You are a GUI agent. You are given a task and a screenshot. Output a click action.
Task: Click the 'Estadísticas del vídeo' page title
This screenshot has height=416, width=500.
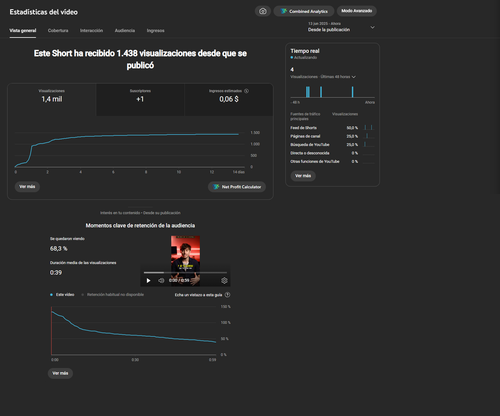43,12
